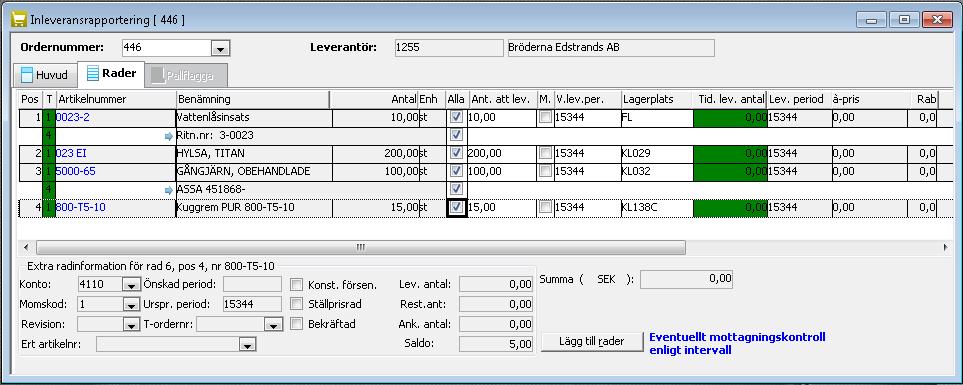The image size is (963, 385).
Task: Open the Ert artikelnr dropdown
Action: pyautogui.click(x=247, y=345)
